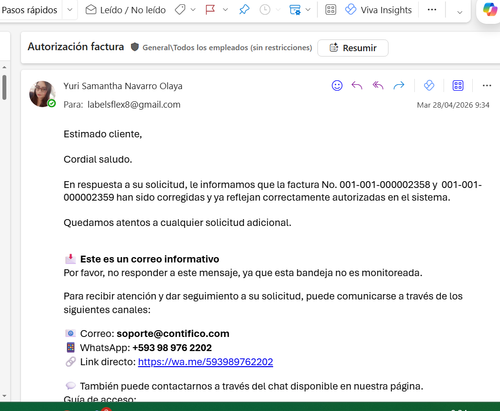
Task: Click the date Mar 28/04/2026 9:34
Action: (x=453, y=105)
